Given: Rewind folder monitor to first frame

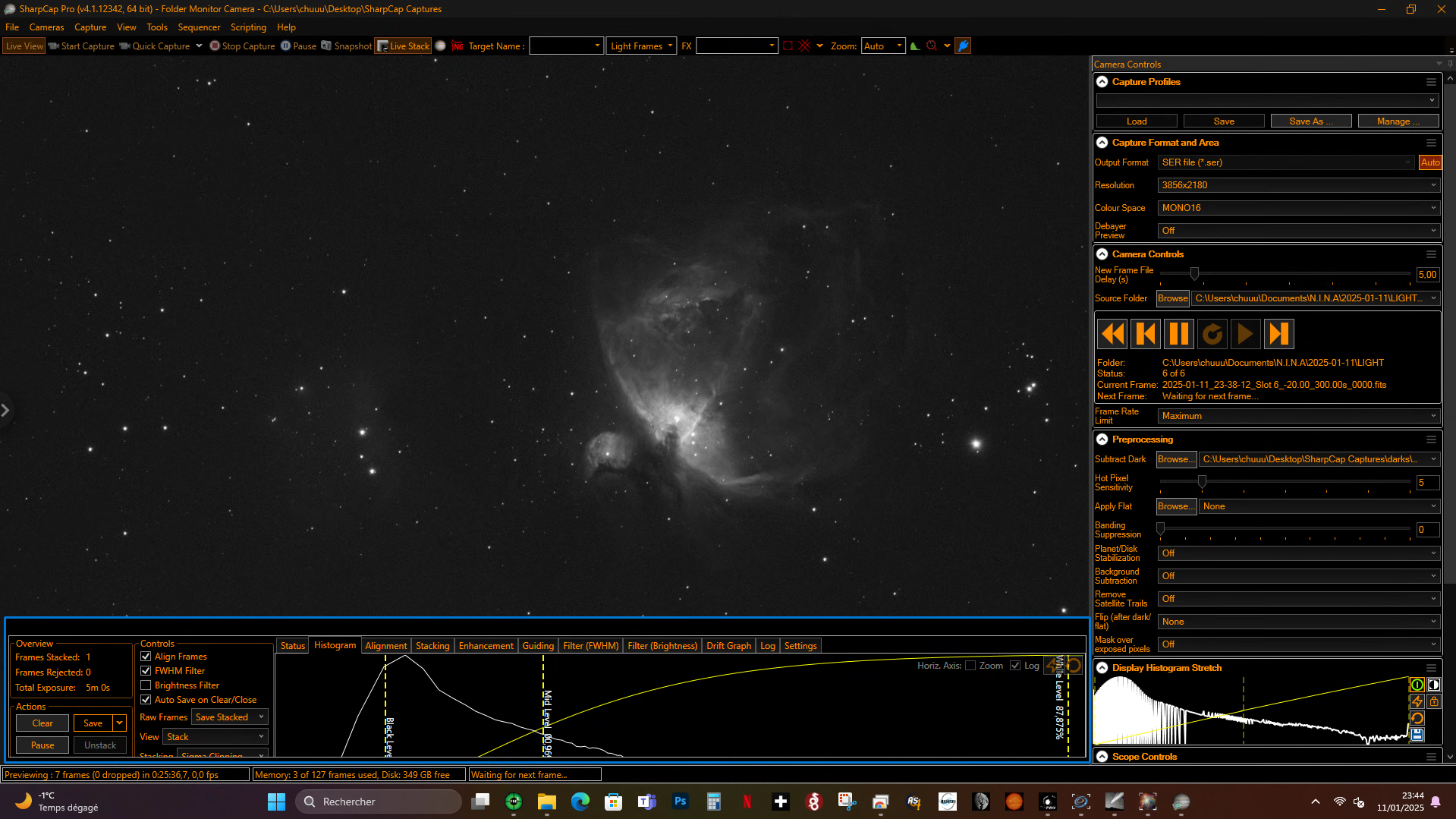Looking at the screenshot, I should point(1112,334).
